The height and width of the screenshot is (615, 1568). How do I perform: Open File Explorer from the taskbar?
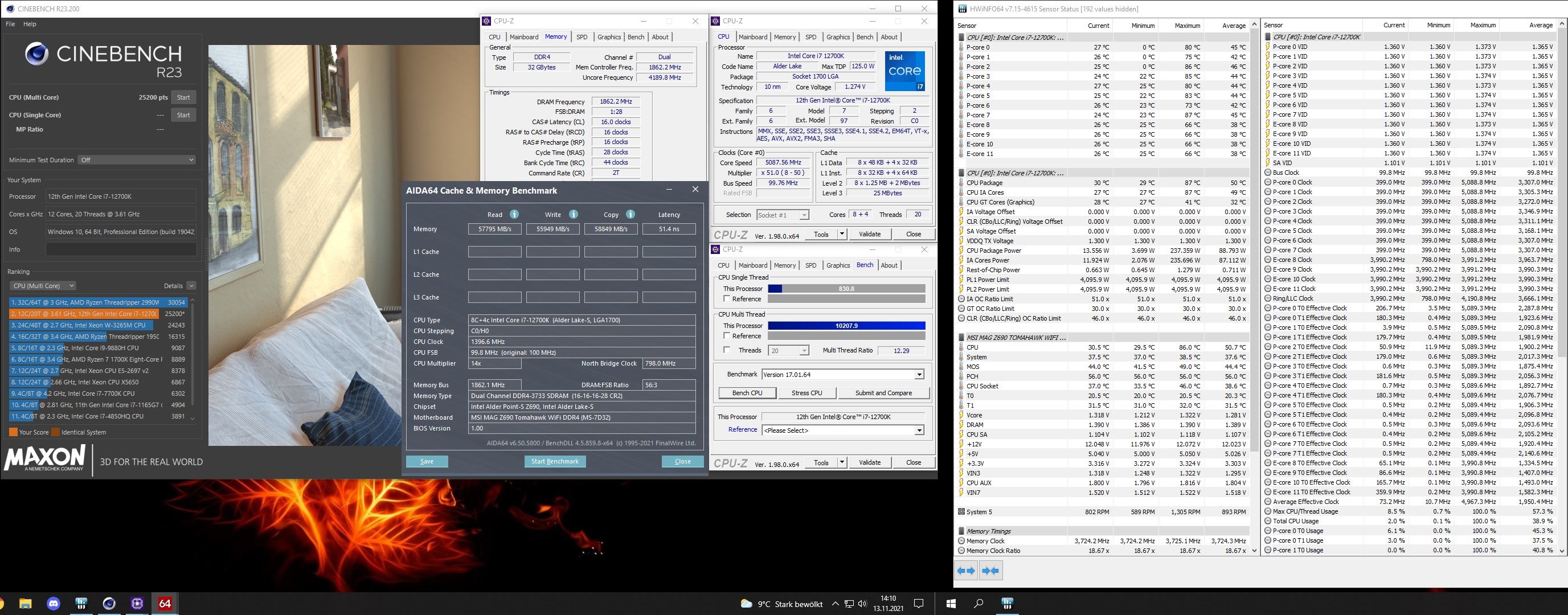(x=25, y=604)
